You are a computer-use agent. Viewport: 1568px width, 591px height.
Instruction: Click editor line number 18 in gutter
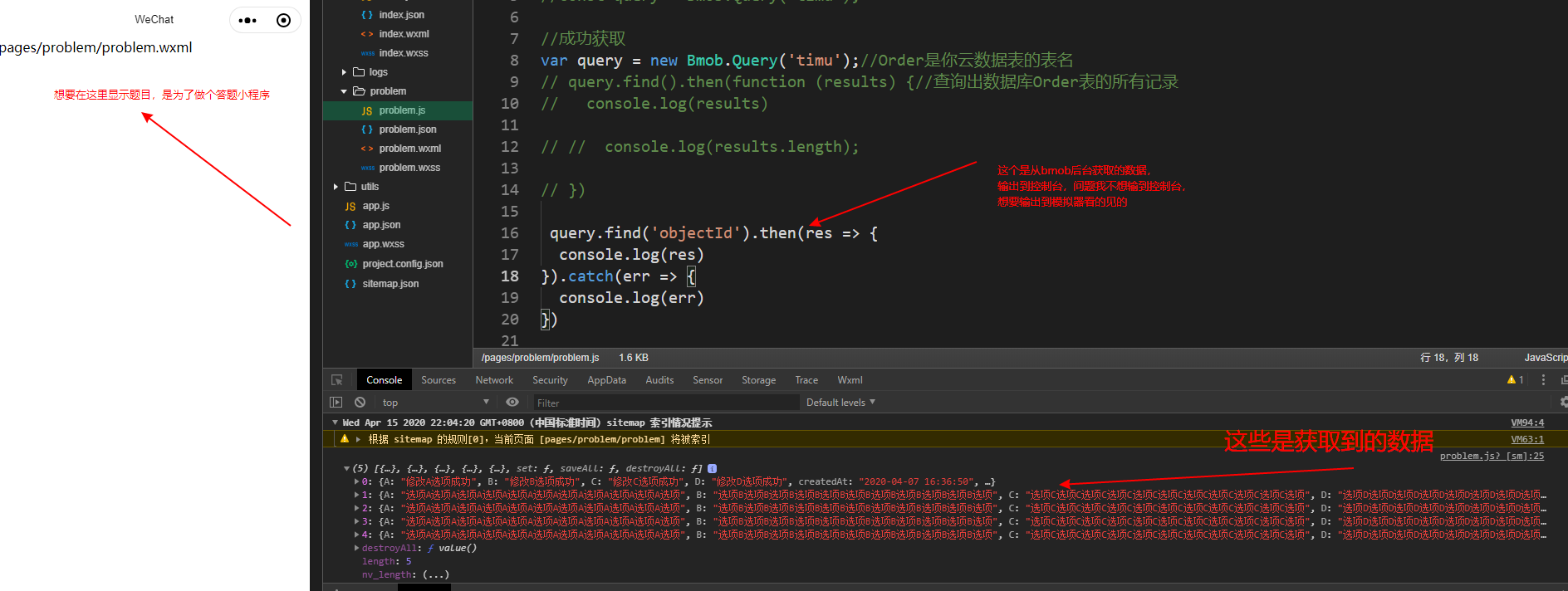click(509, 276)
